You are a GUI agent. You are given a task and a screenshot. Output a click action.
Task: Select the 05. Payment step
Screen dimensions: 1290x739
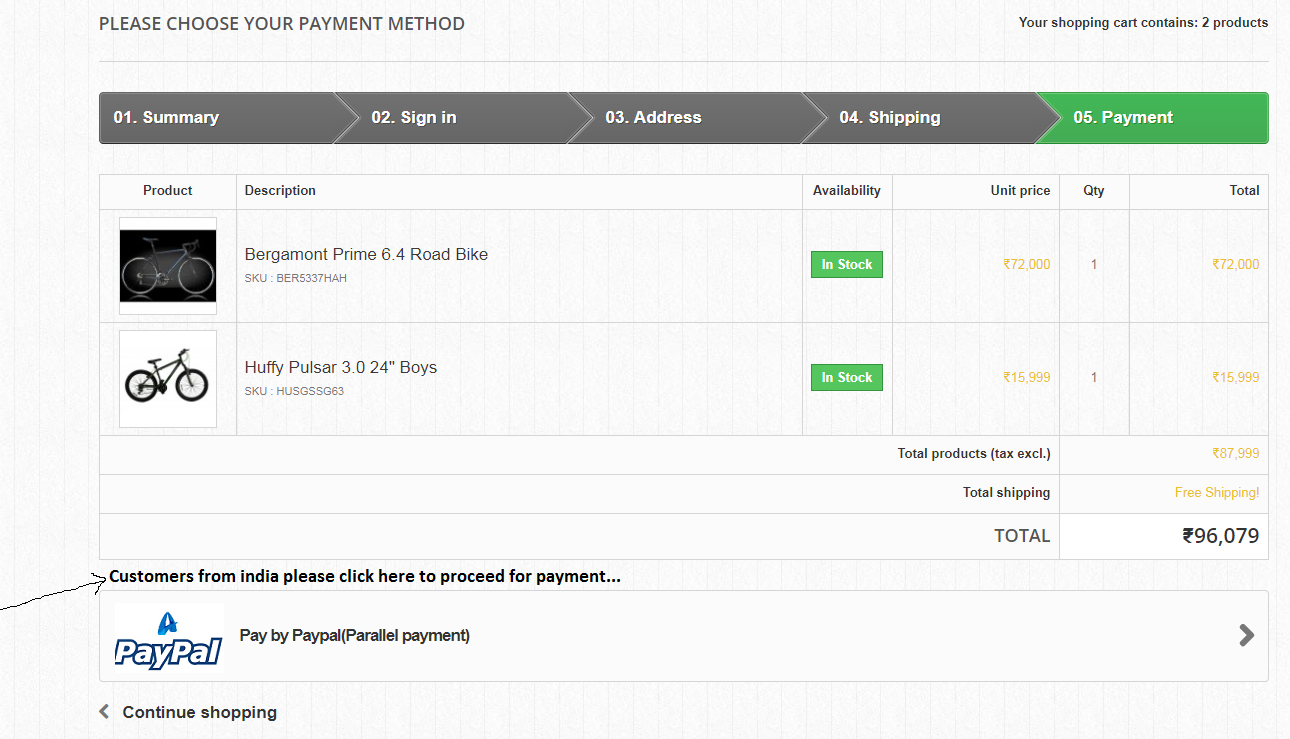1123,117
